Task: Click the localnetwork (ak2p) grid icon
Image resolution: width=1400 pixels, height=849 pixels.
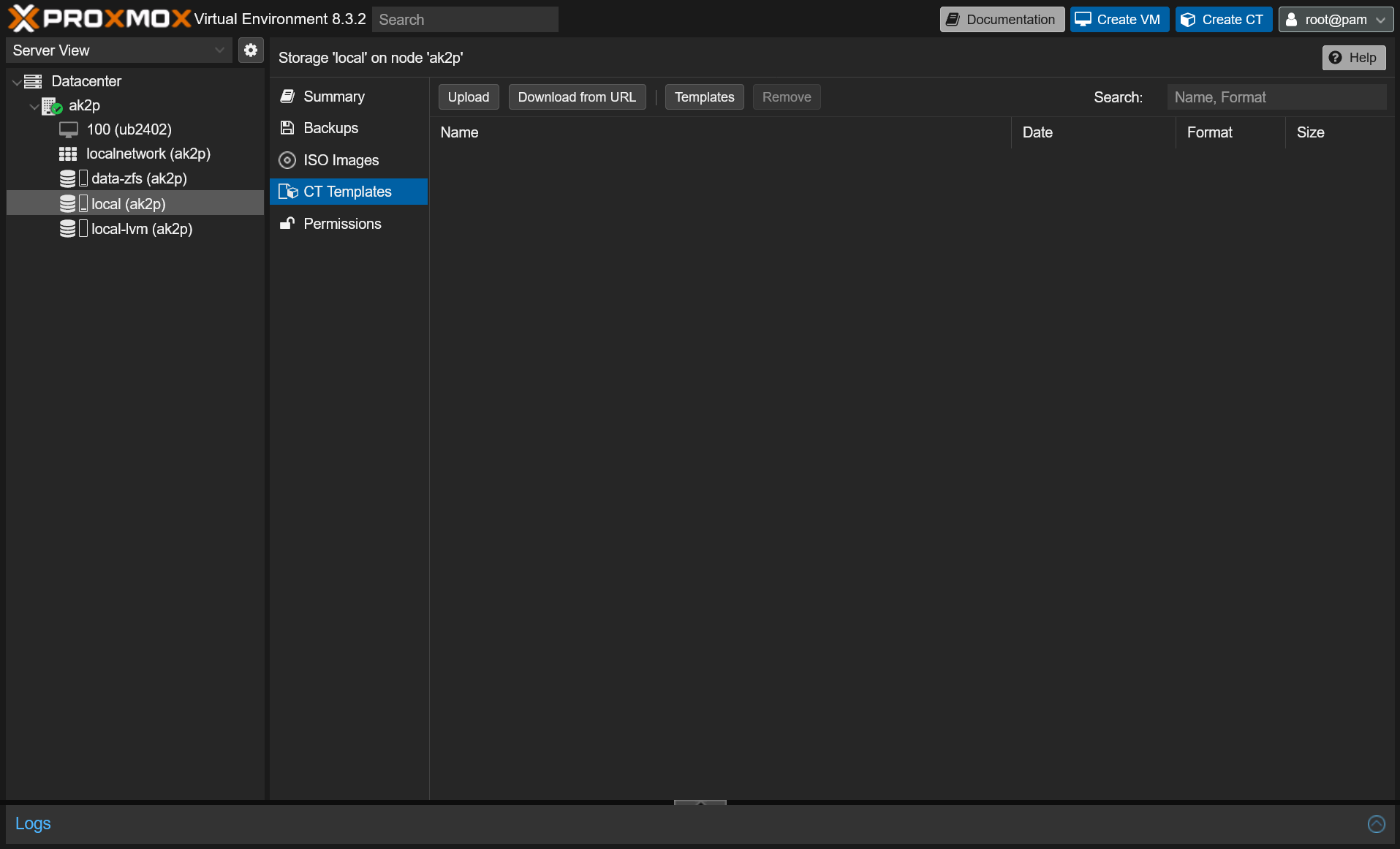Action: point(69,154)
